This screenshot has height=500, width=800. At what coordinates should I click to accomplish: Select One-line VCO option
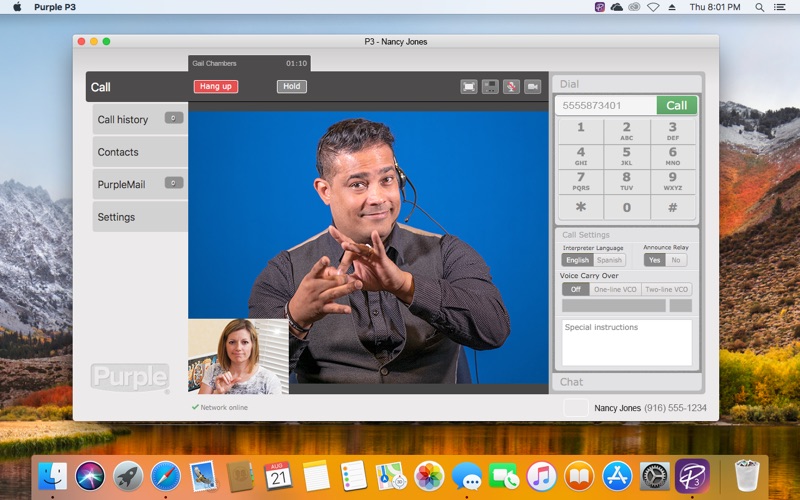[x=615, y=289]
